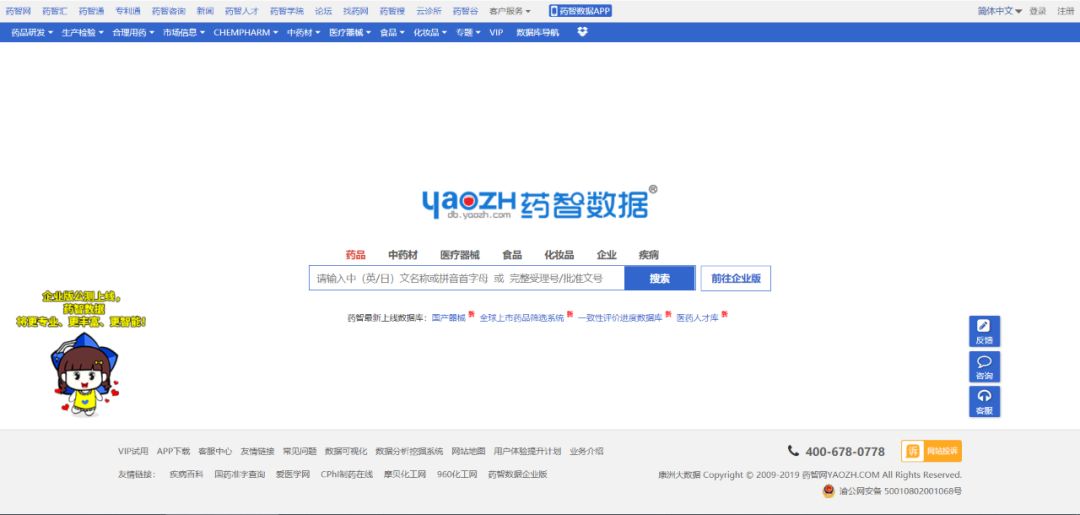Open 药智人才 in the top bar
The height and width of the screenshot is (515, 1080).
(242, 11)
